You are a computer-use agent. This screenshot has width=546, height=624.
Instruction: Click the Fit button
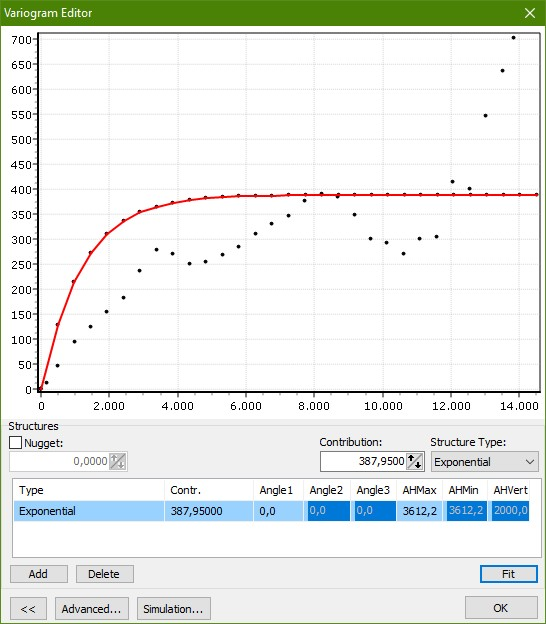509,574
